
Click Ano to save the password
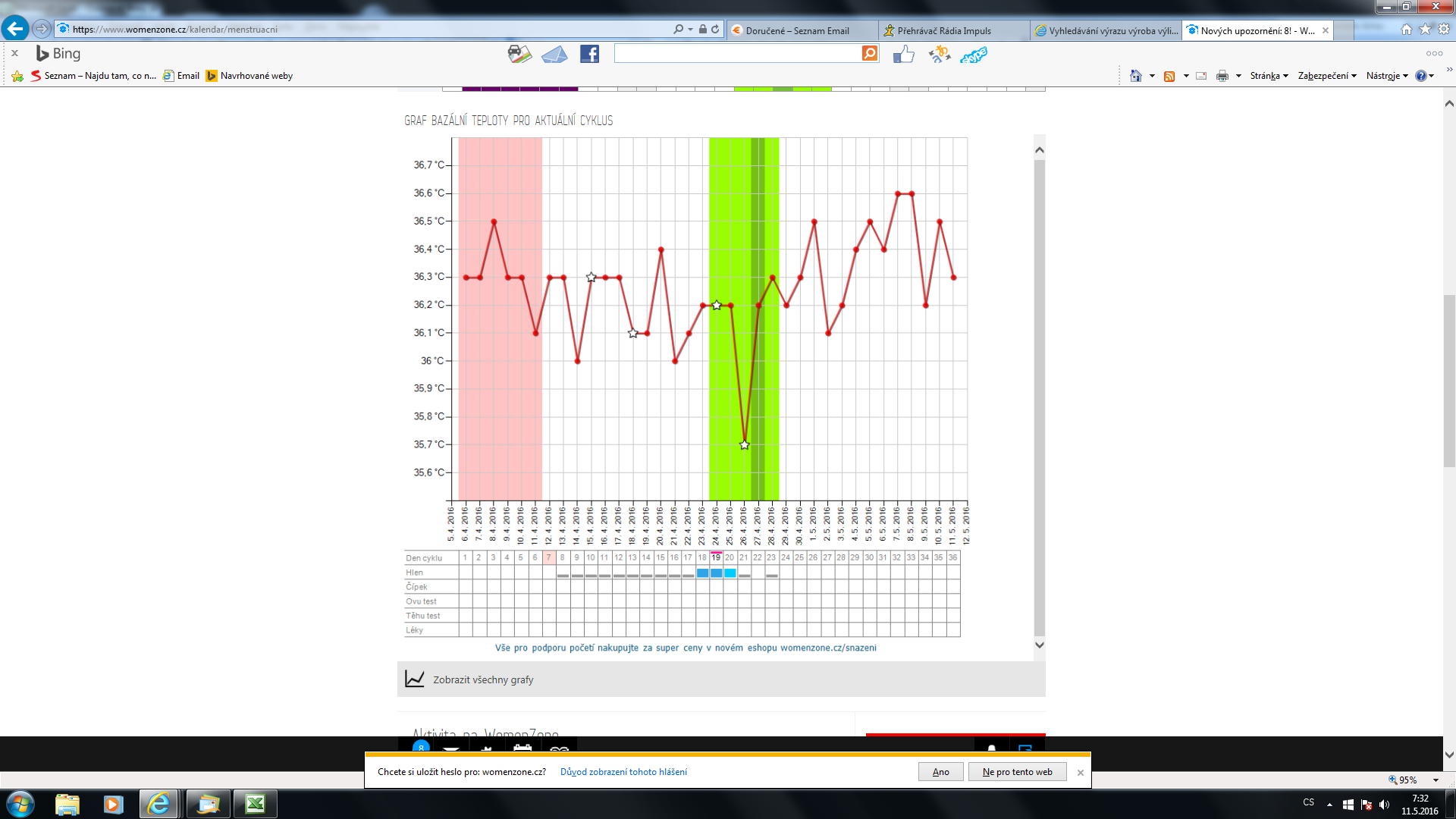[940, 772]
